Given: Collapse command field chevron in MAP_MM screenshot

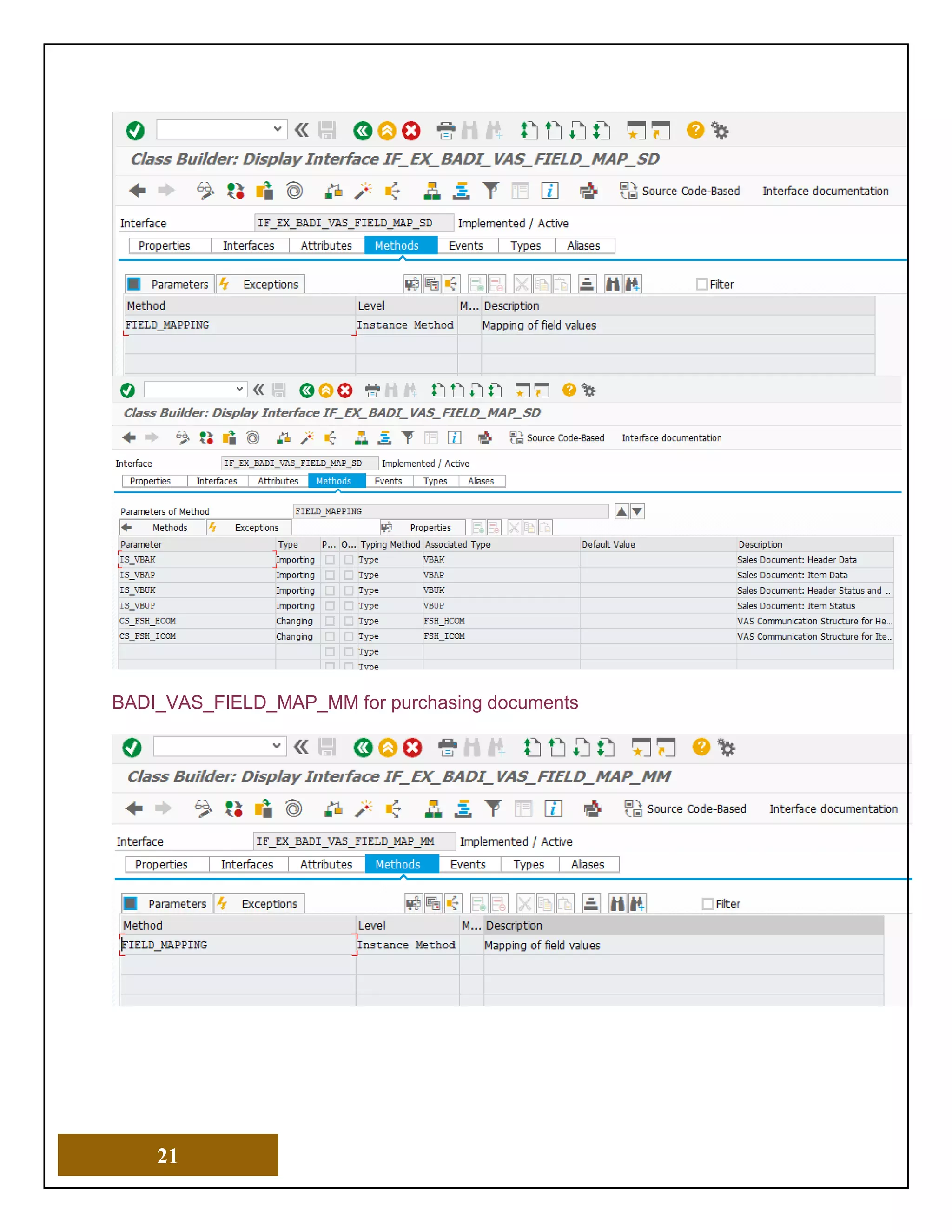Looking at the screenshot, I should 301,748.
